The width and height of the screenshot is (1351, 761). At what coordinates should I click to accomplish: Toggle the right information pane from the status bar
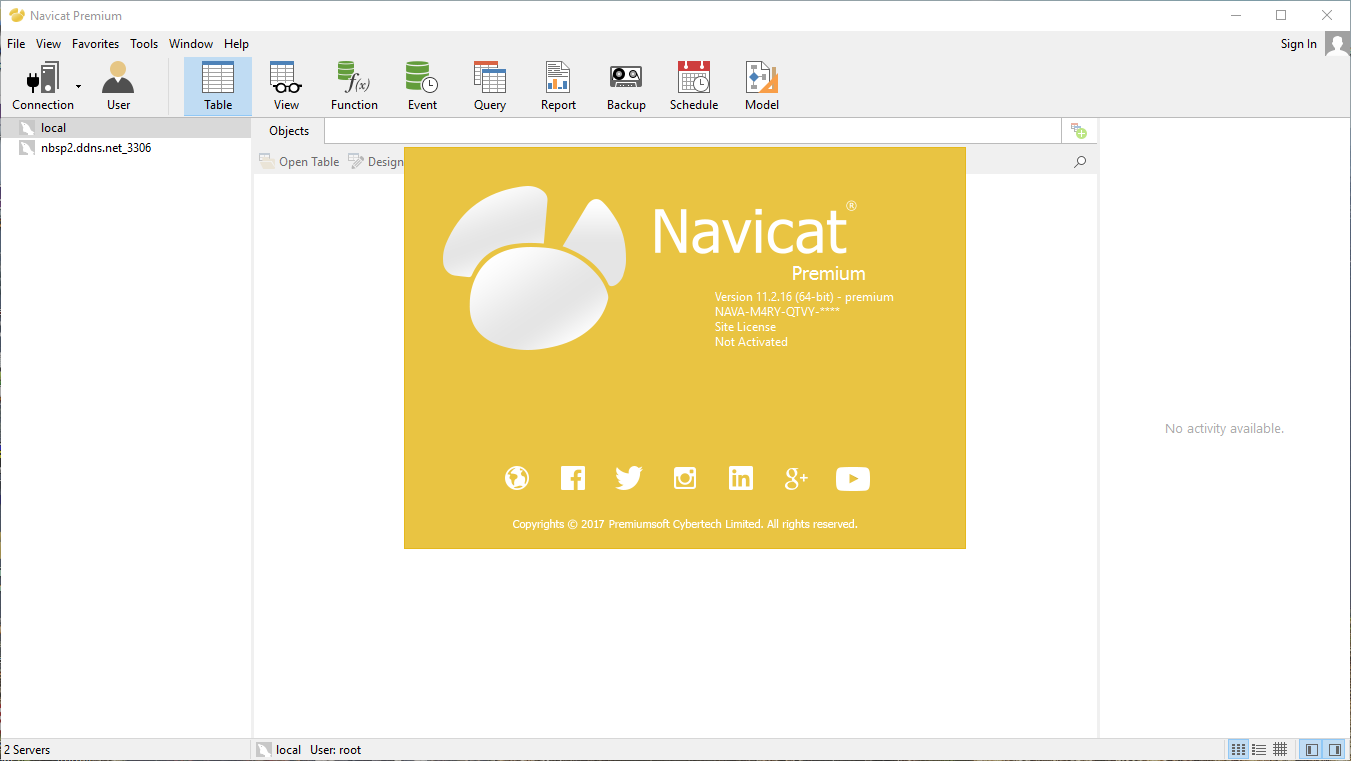[x=1336, y=748]
